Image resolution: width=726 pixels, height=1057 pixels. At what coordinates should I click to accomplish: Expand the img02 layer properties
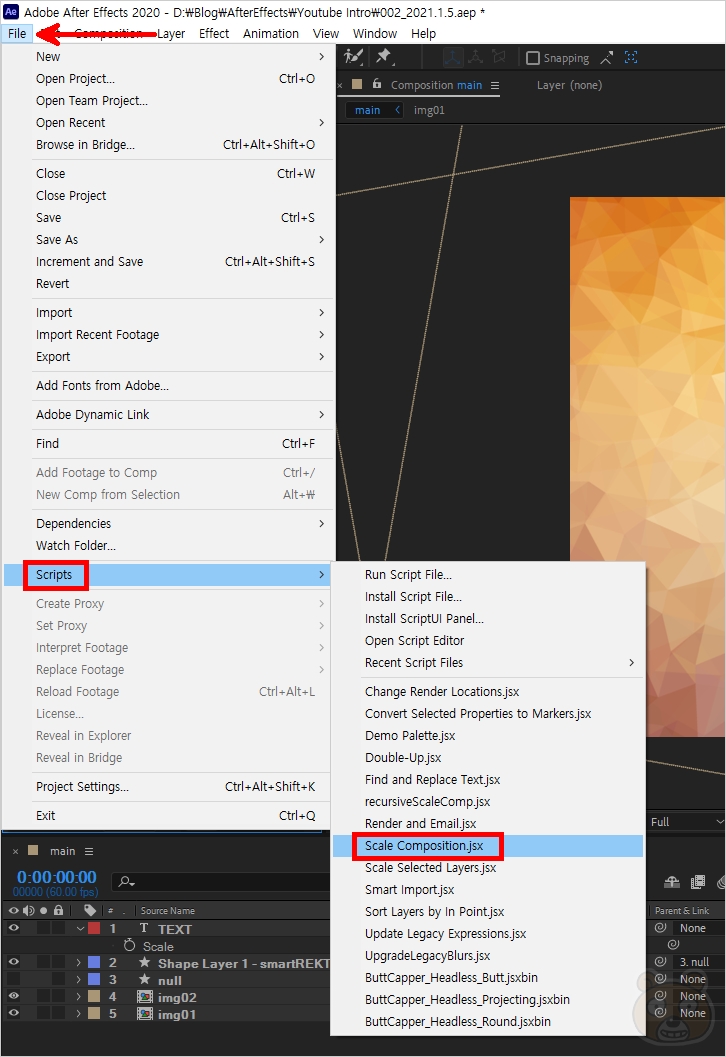[78, 996]
